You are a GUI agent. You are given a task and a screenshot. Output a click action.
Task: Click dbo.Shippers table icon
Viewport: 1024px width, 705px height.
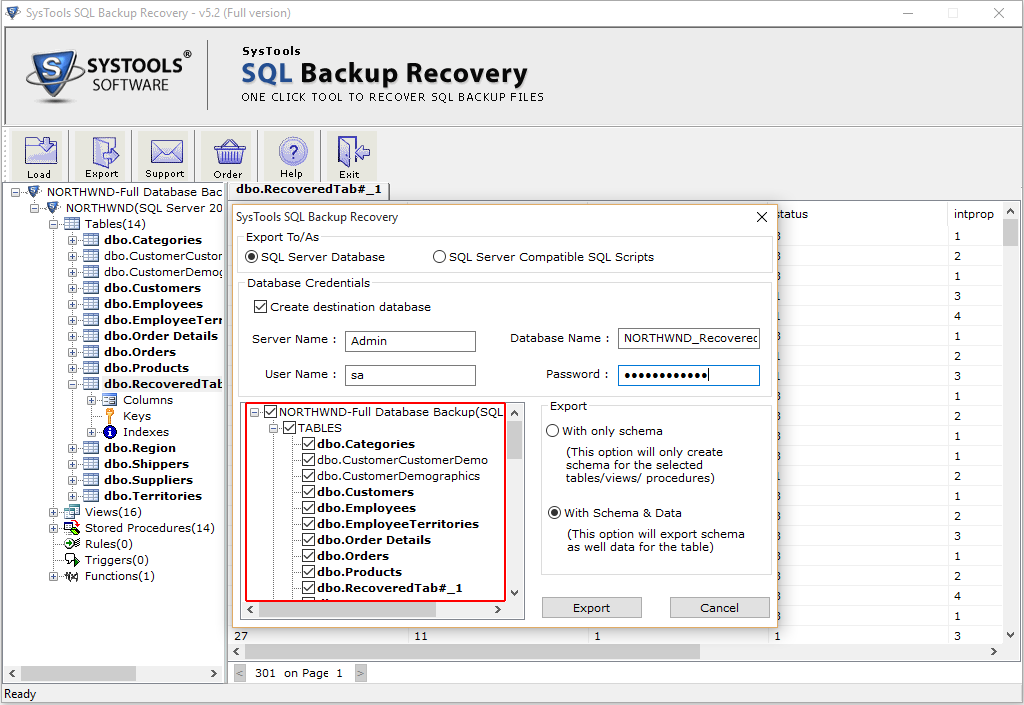pyautogui.click(x=91, y=464)
